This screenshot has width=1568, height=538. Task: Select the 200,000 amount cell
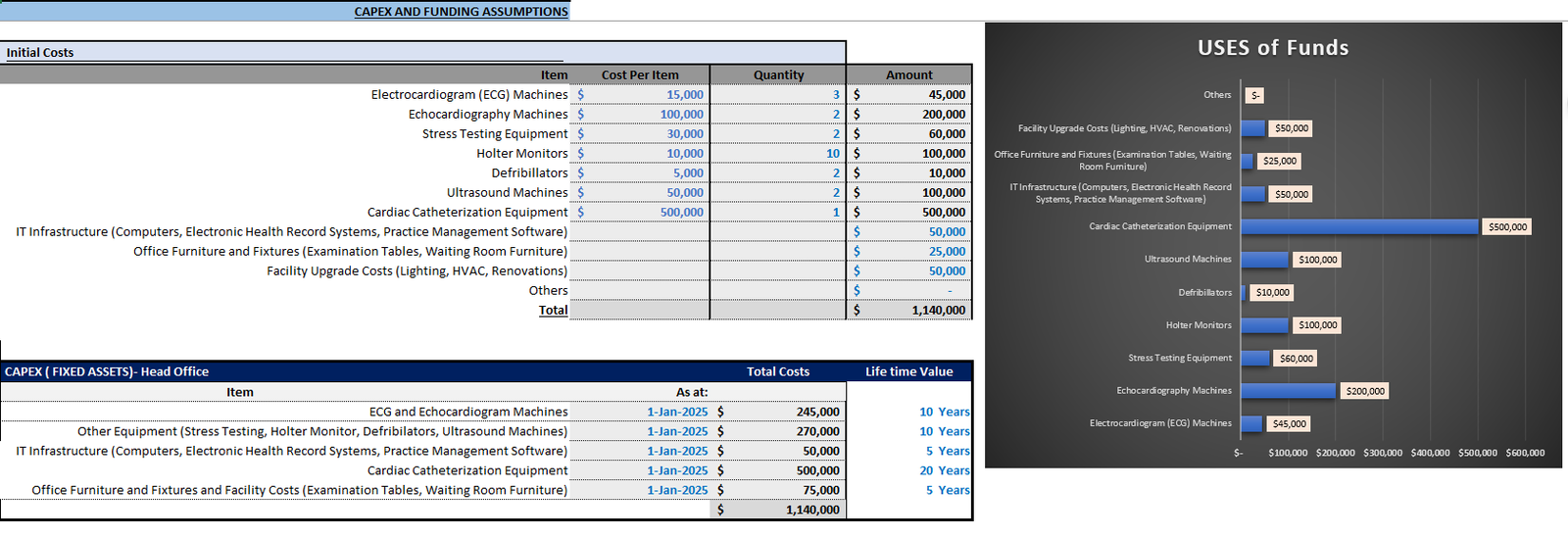coord(909,114)
